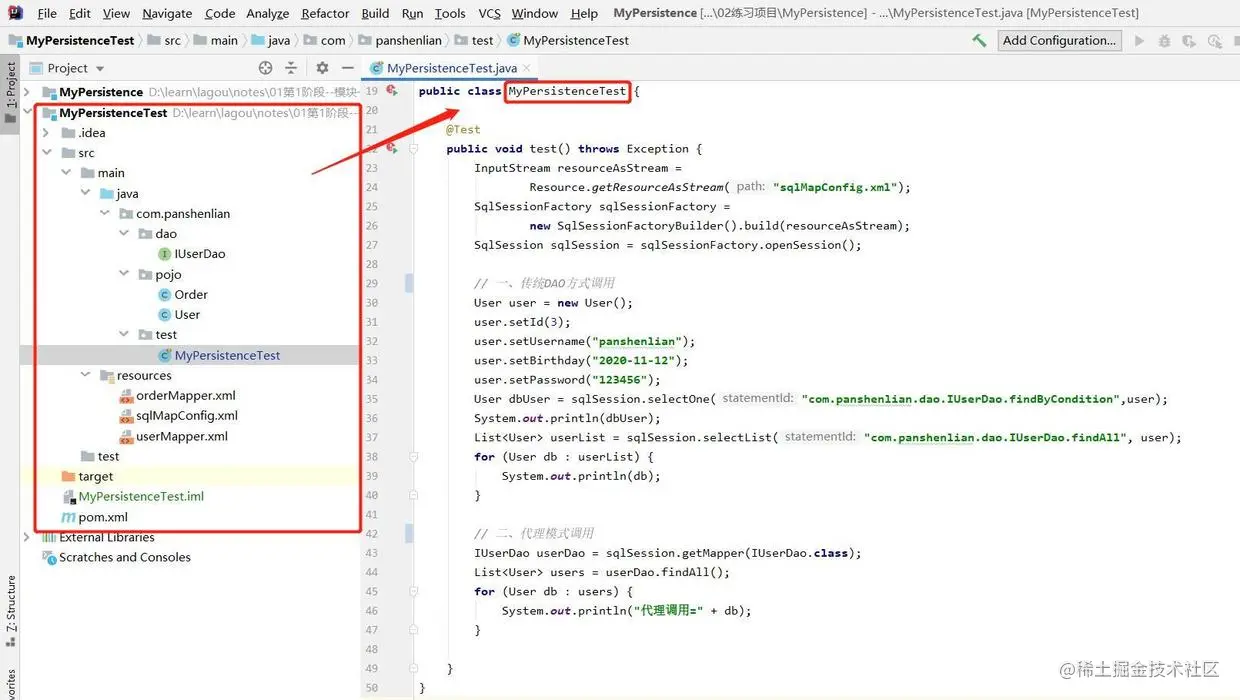Screen dimensions: 1240x700
Task: Close the MyPersistenceTest.java tab
Action: point(529,68)
